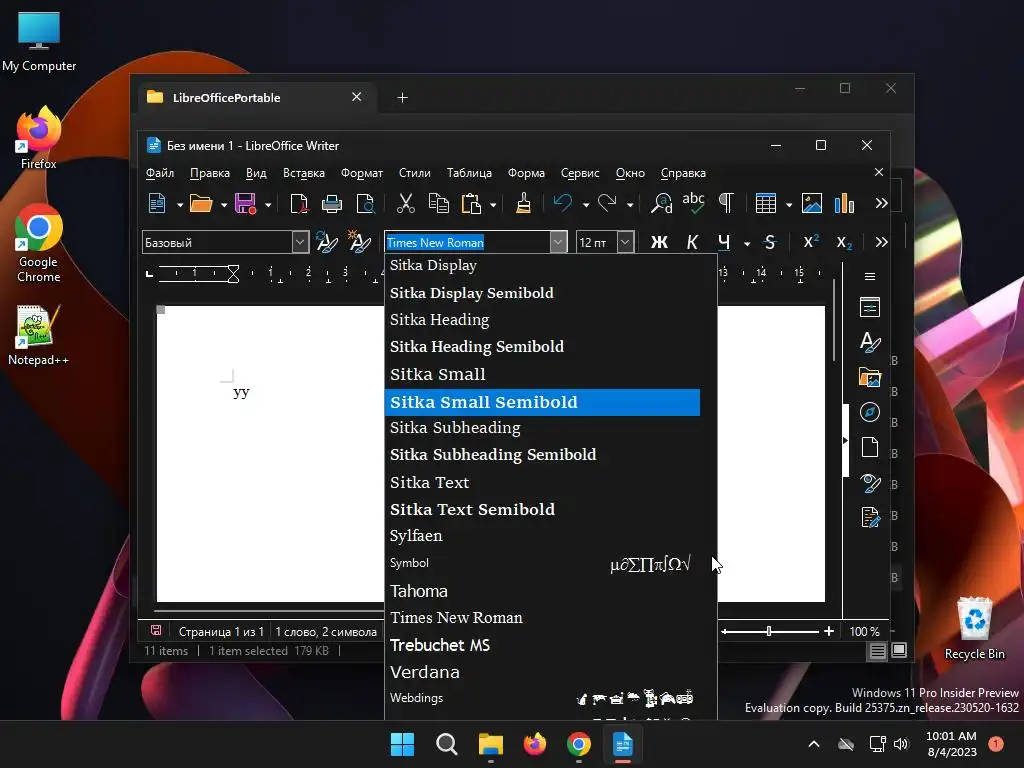Screen dimensions: 1024x768
Task: Toggle underline Ч button
Action: click(724, 242)
